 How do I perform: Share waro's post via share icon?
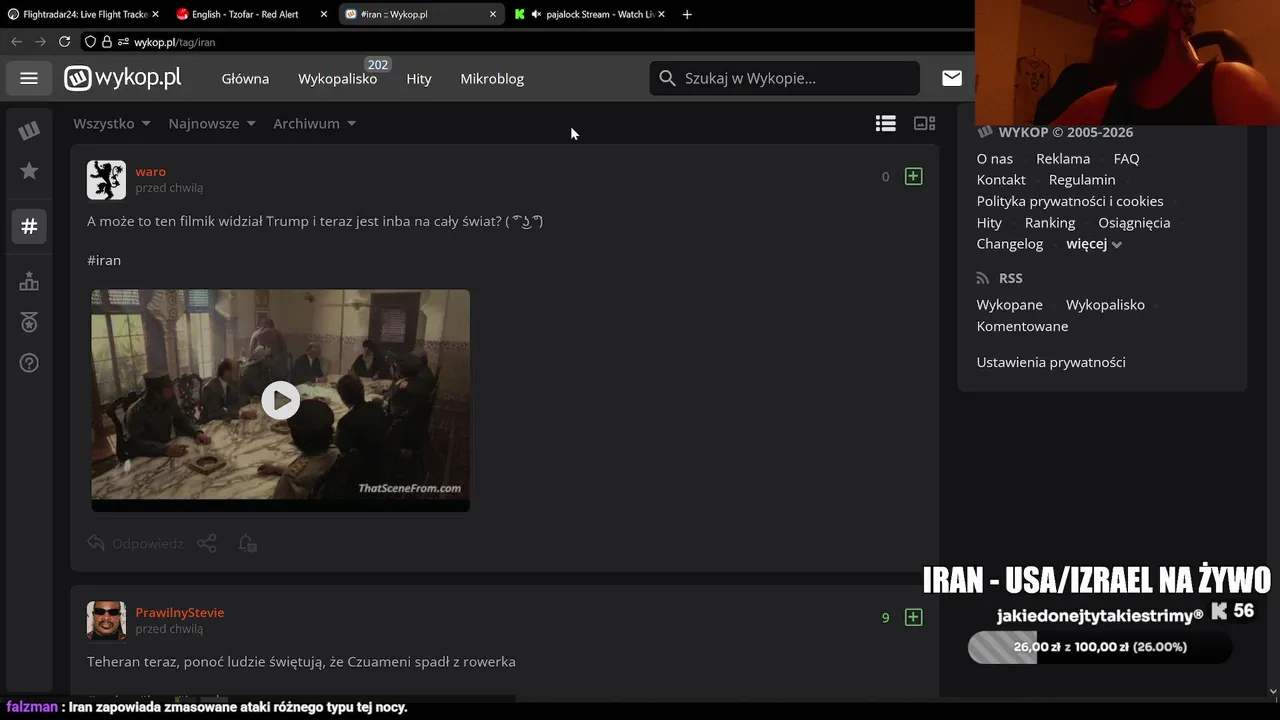(207, 543)
